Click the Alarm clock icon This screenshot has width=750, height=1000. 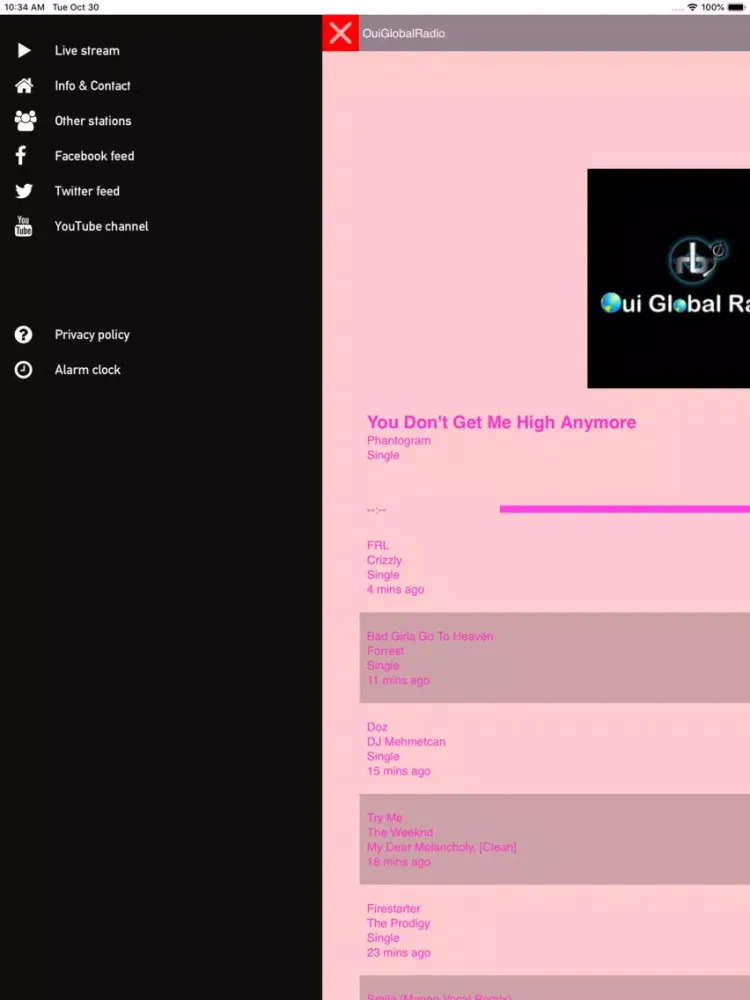(24, 370)
